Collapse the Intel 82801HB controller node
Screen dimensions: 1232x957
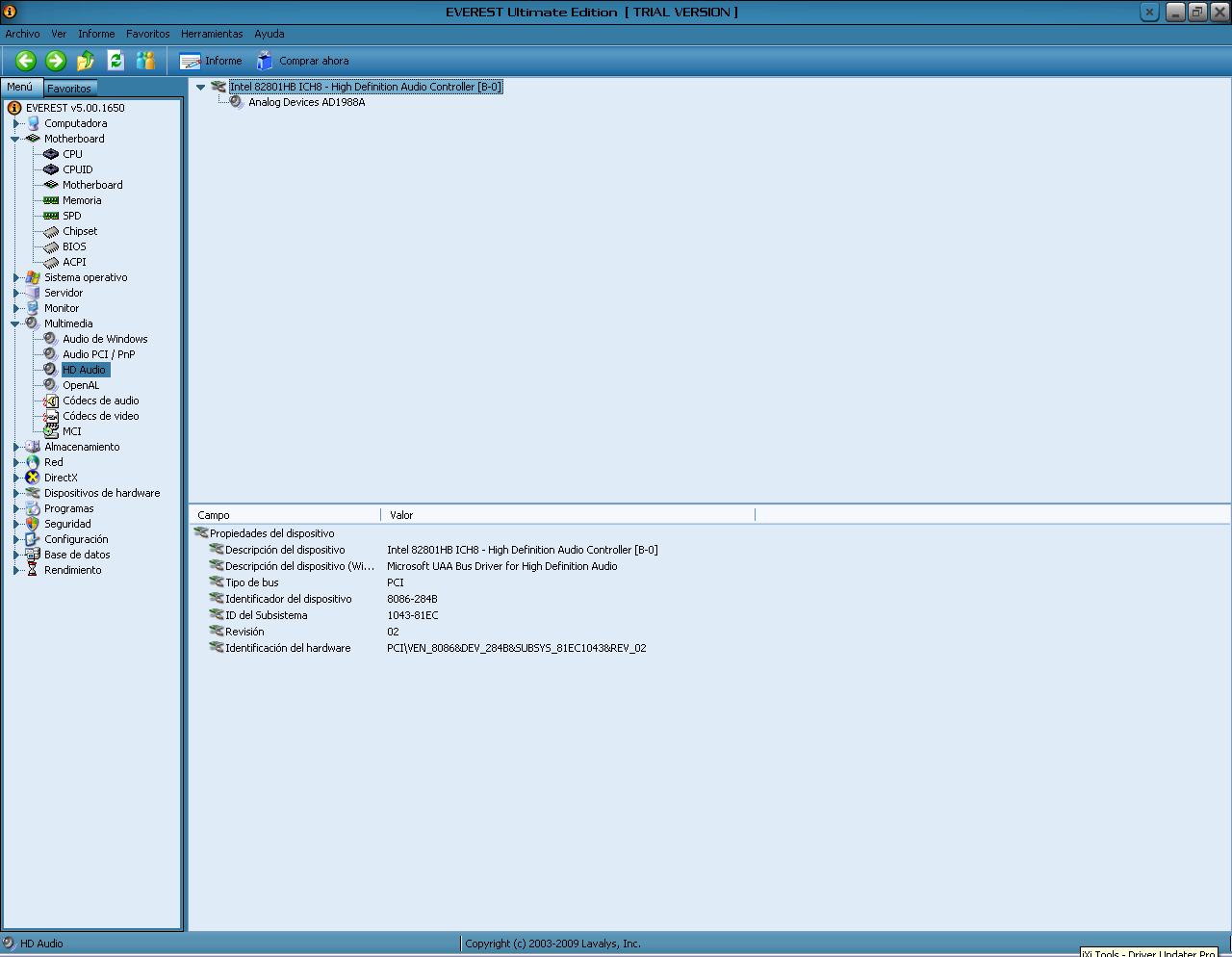pos(201,87)
